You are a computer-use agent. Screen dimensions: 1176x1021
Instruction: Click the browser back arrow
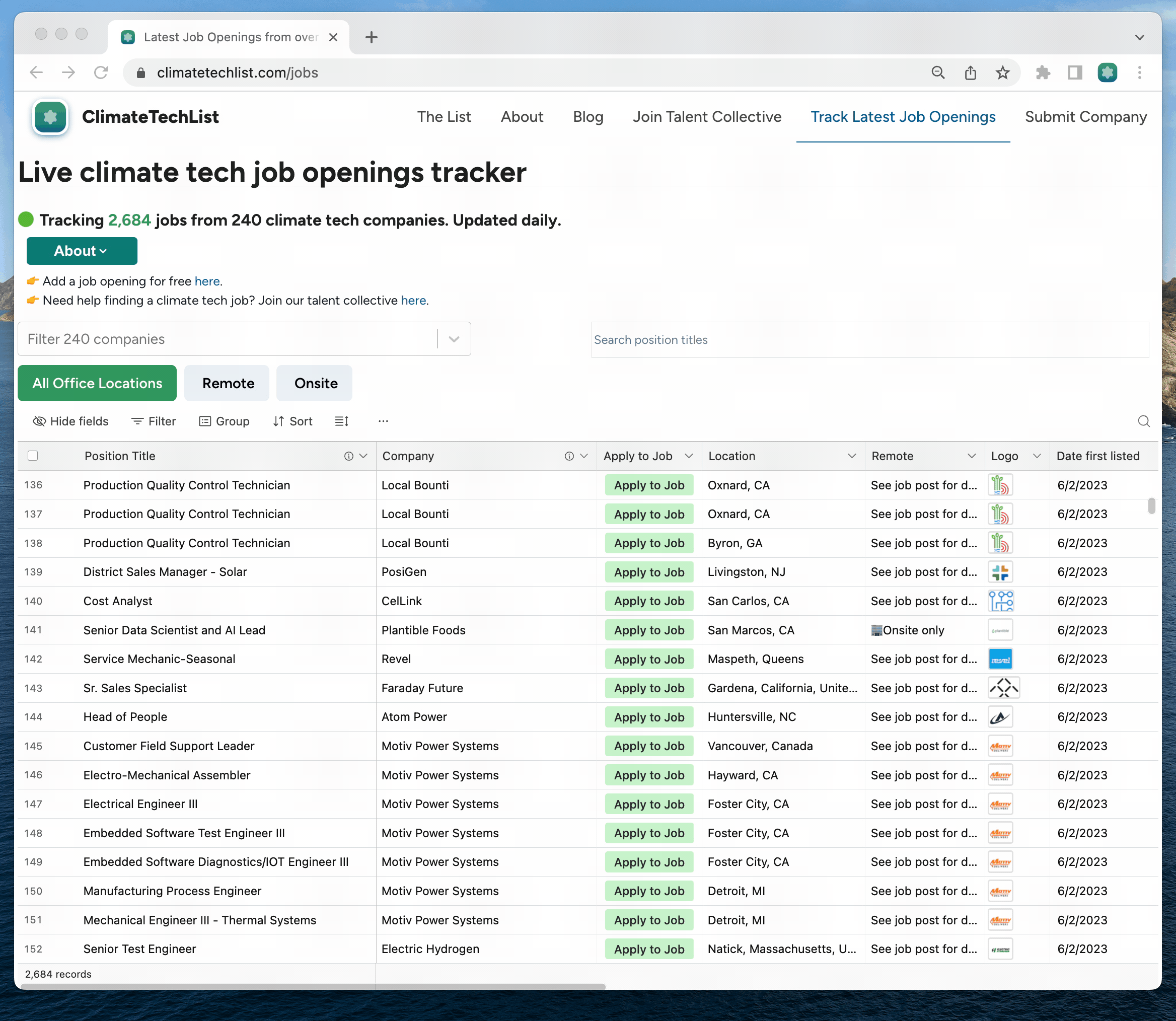tap(36, 72)
